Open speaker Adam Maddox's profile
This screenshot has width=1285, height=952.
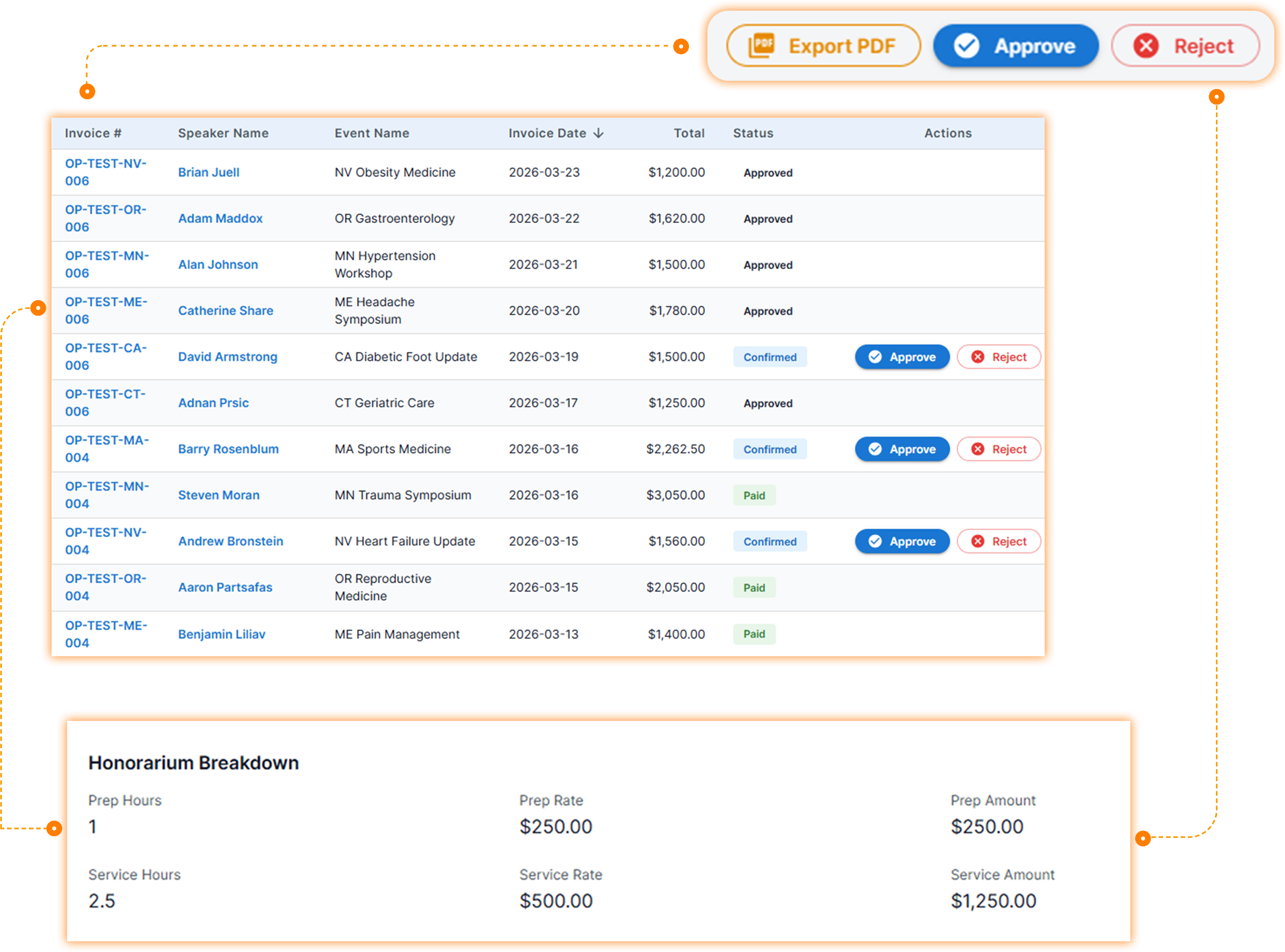click(x=220, y=218)
